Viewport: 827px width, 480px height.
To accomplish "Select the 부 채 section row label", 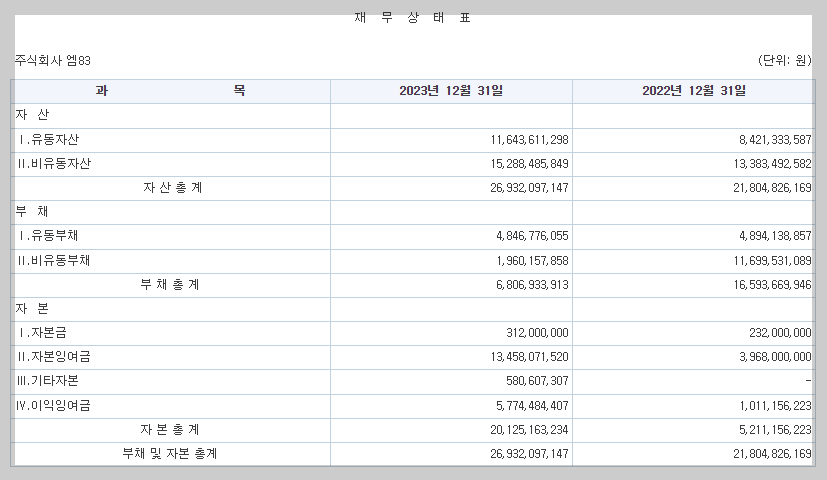I will [x=32, y=212].
